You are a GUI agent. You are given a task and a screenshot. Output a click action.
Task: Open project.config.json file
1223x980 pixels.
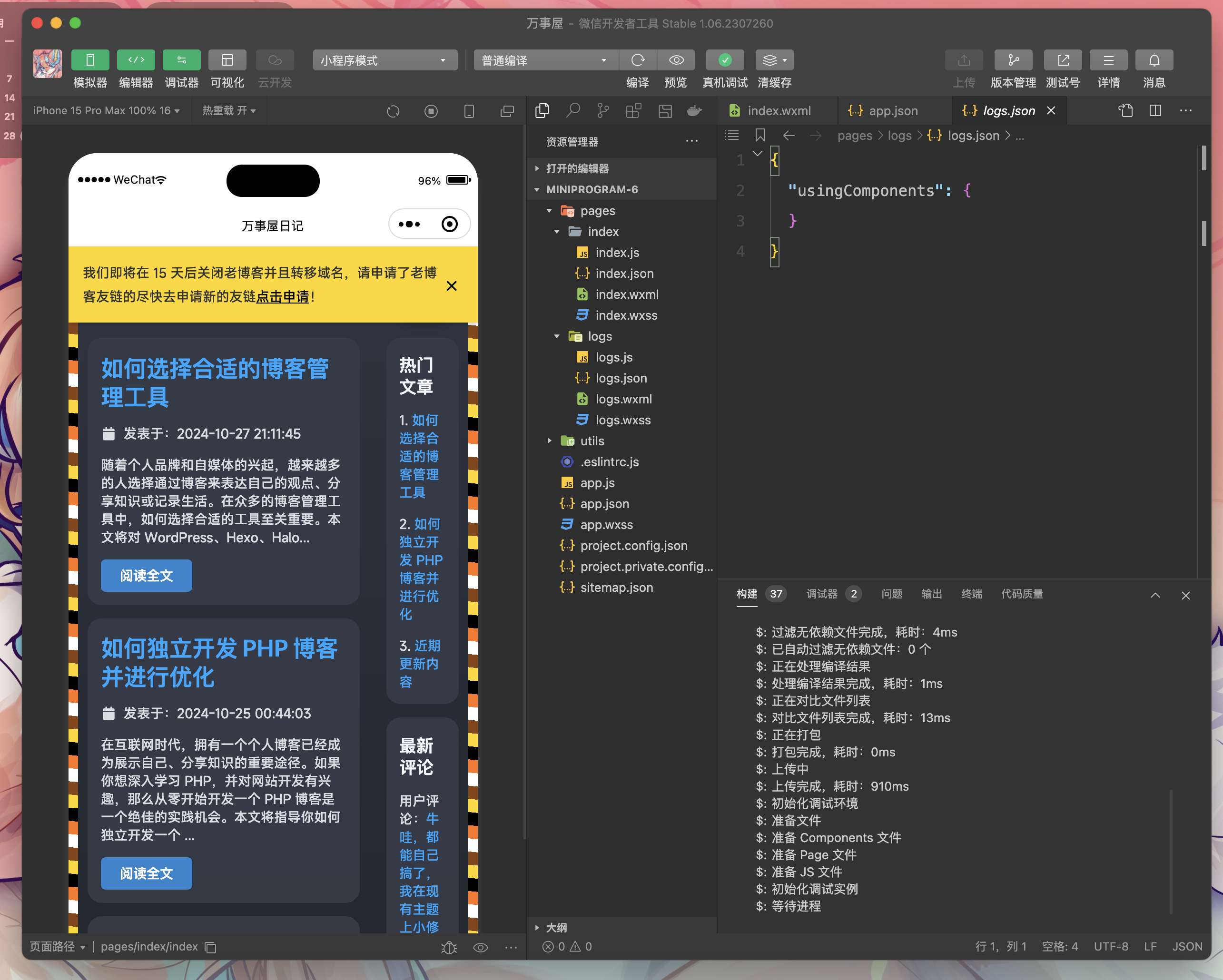click(x=622, y=546)
